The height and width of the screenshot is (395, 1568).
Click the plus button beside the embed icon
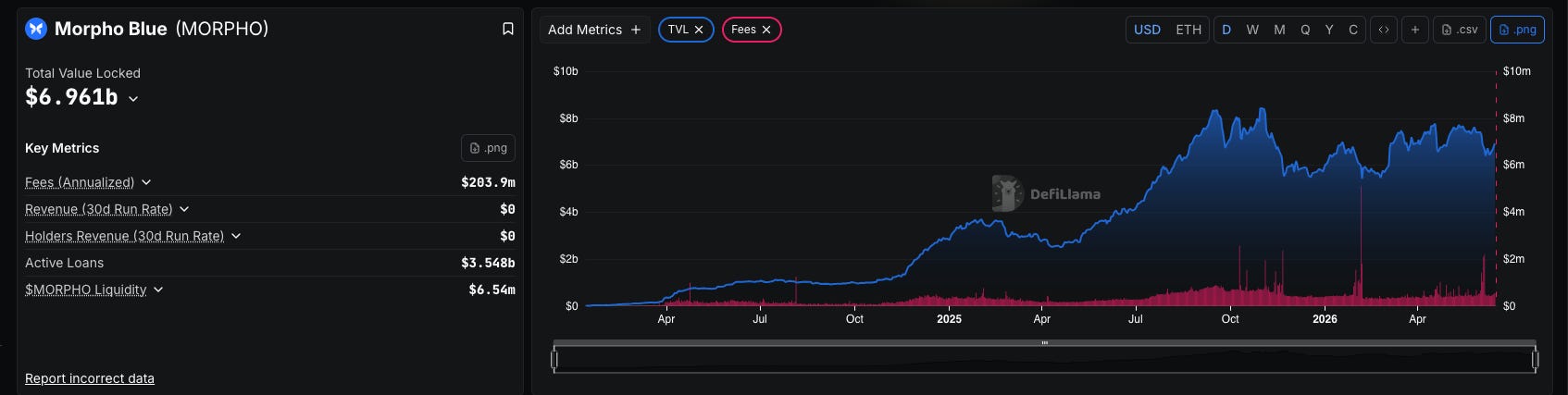[1415, 30]
